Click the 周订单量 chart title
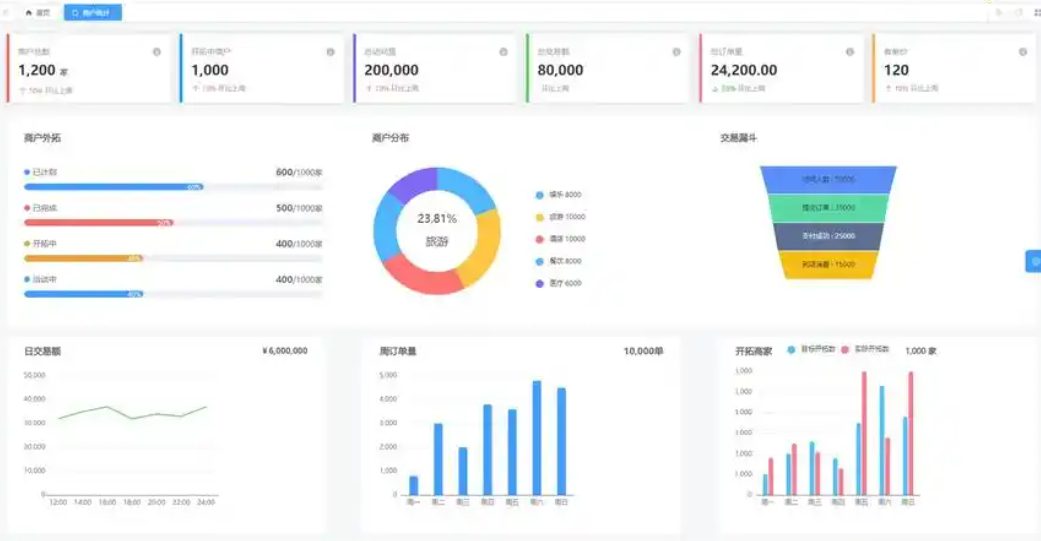1041x541 pixels. [398, 351]
